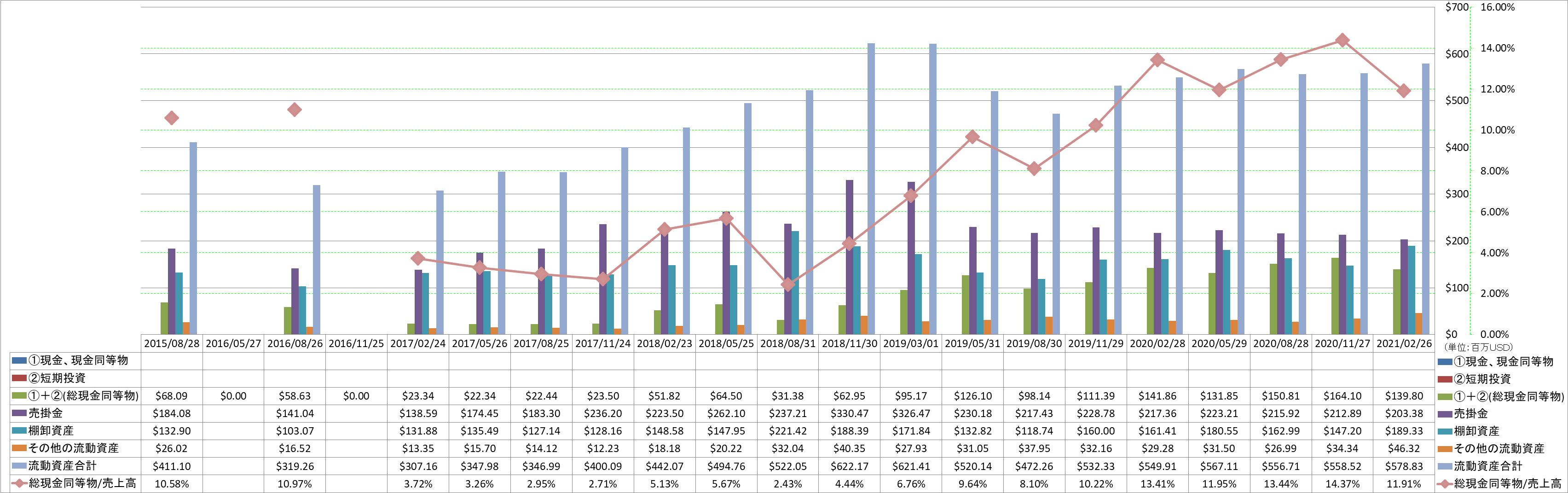Viewport: 1568px width, 493px height.
Task: Click the 2020/11/27 line marker diamond
Action: [x=1342, y=40]
